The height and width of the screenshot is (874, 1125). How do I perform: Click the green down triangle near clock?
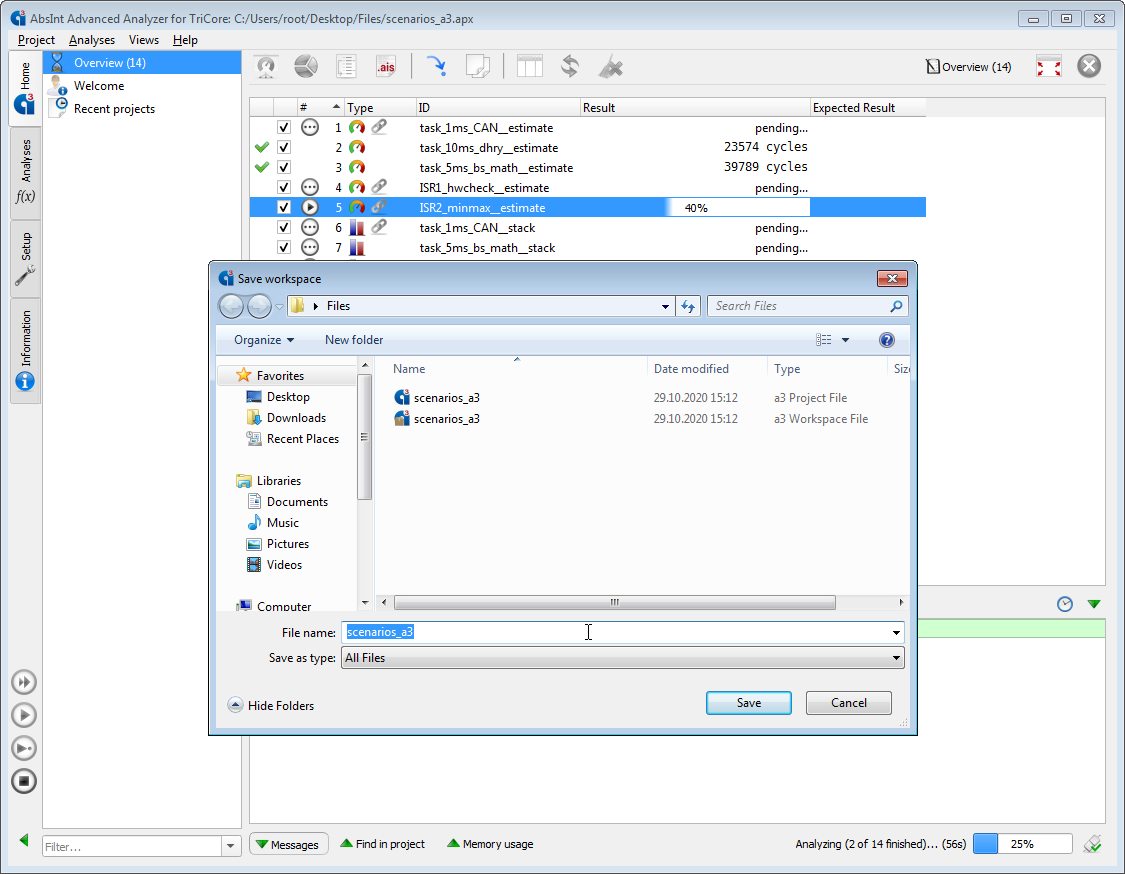click(1094, 604)
